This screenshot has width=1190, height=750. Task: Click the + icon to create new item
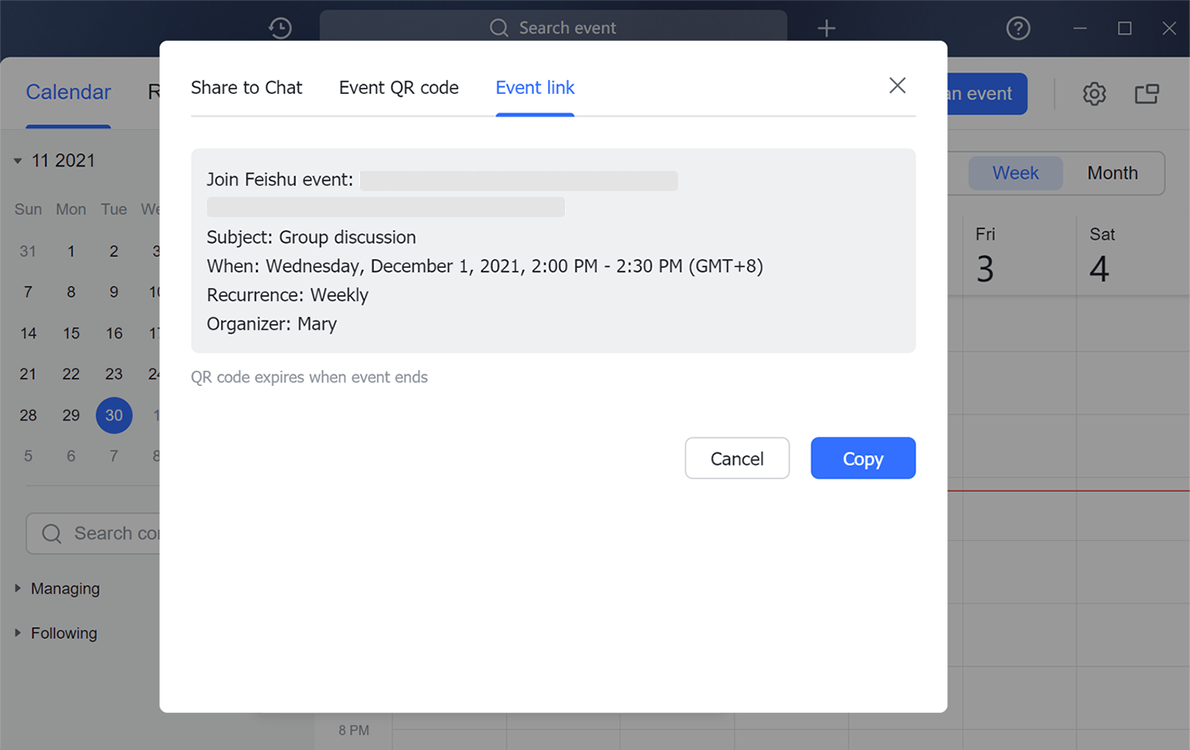click(826, 27)
